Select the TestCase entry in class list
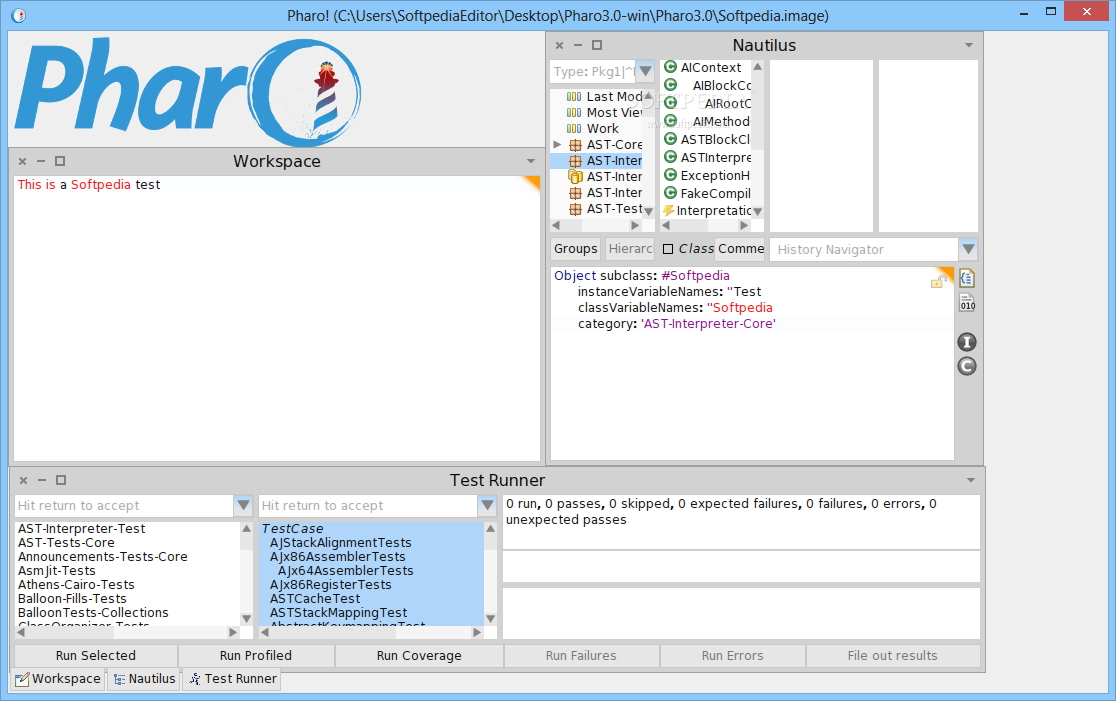This screenshot has width=1116, height=701. [x=292, y=529]
